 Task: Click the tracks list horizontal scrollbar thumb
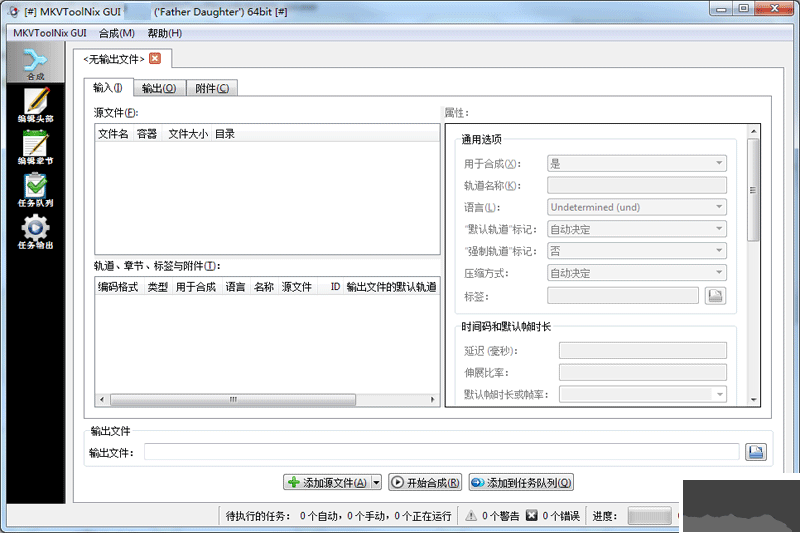[x=233, y=399]
